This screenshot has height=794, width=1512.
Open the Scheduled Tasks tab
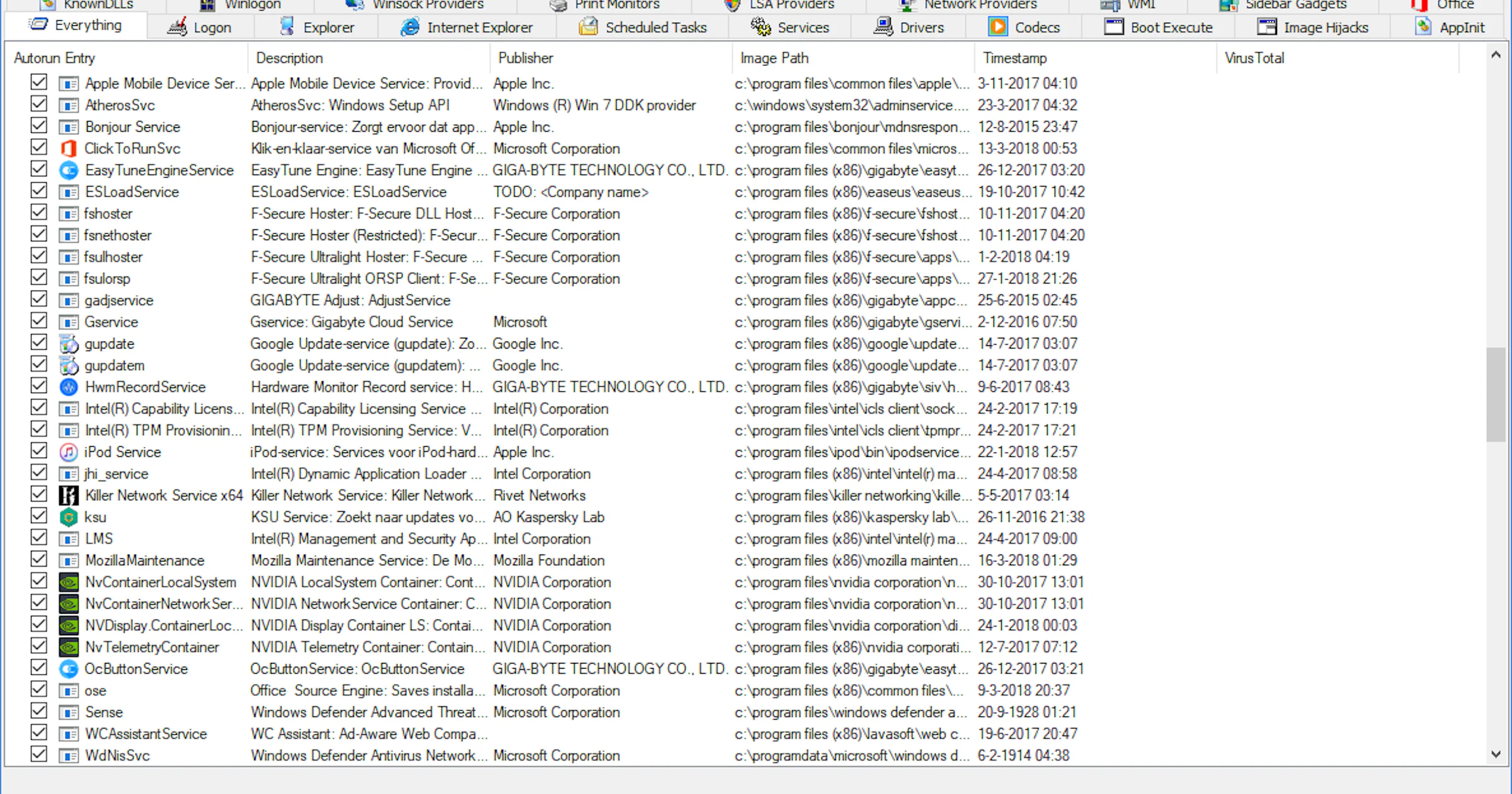coord(643,27)
